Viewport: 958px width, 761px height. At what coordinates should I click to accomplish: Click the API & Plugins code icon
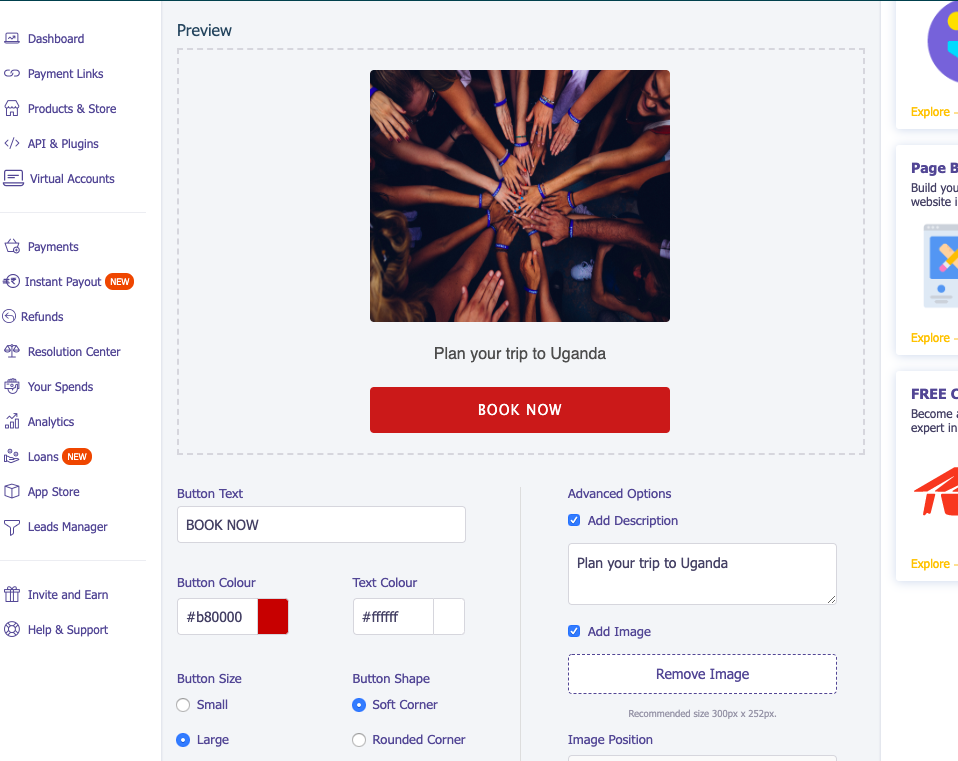pyautogui.click(x=12, y=144)
